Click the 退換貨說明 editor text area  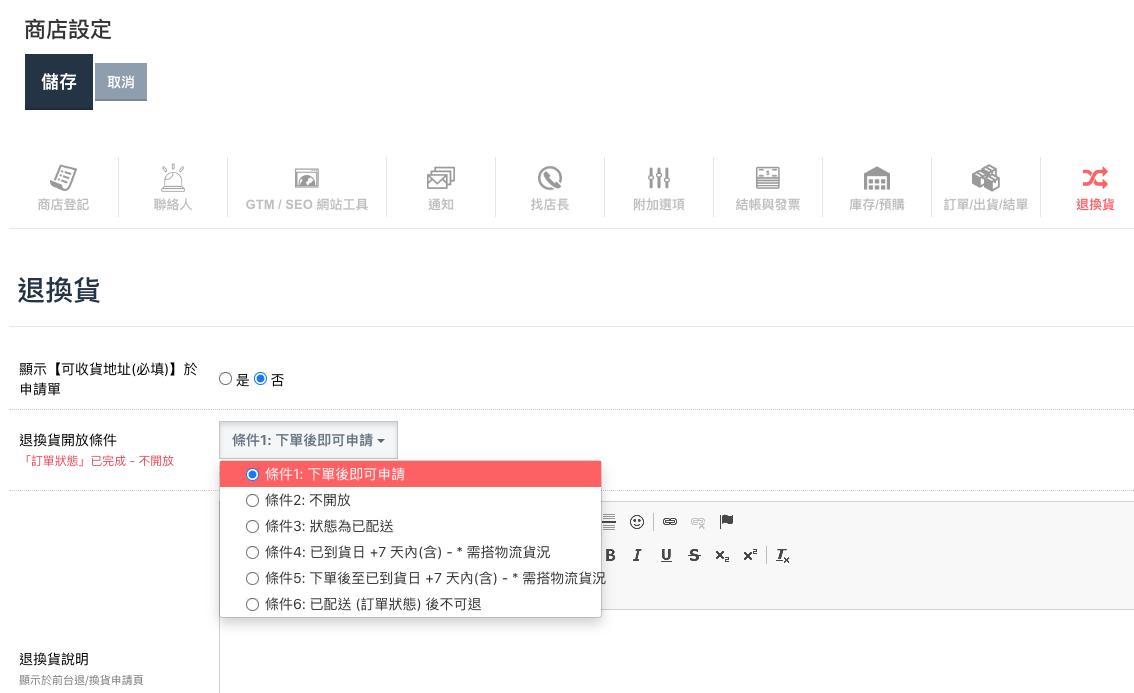(676, 651)
